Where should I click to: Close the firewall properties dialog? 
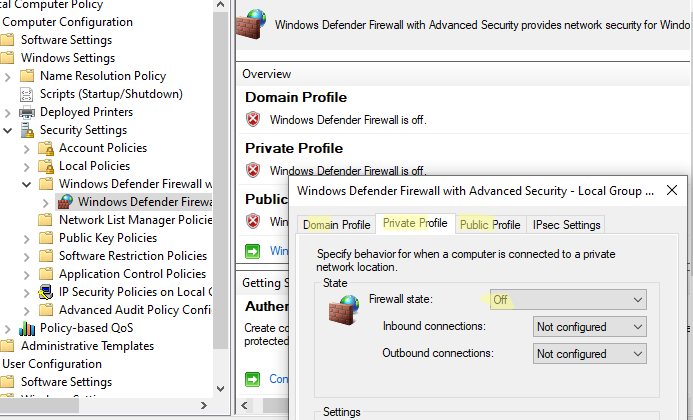coord(672,191)
